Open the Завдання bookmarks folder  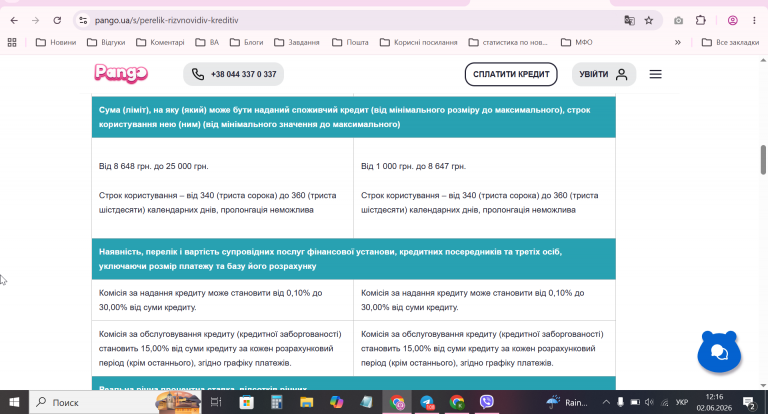[x=297, y=43]
